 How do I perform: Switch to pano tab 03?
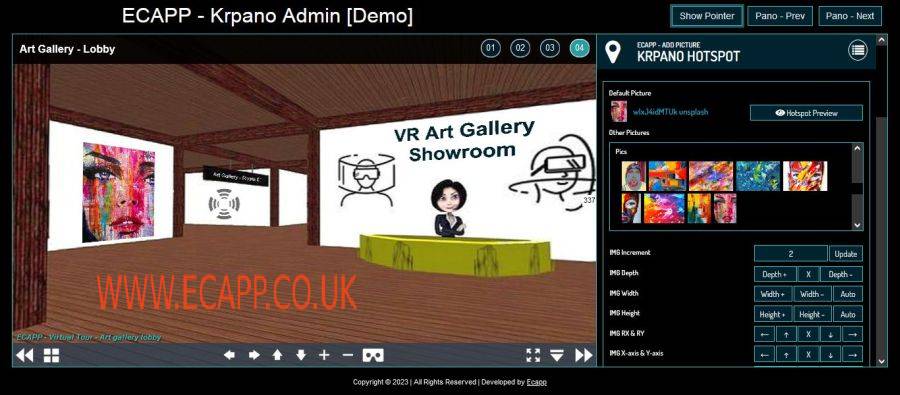tap(550, 48)
